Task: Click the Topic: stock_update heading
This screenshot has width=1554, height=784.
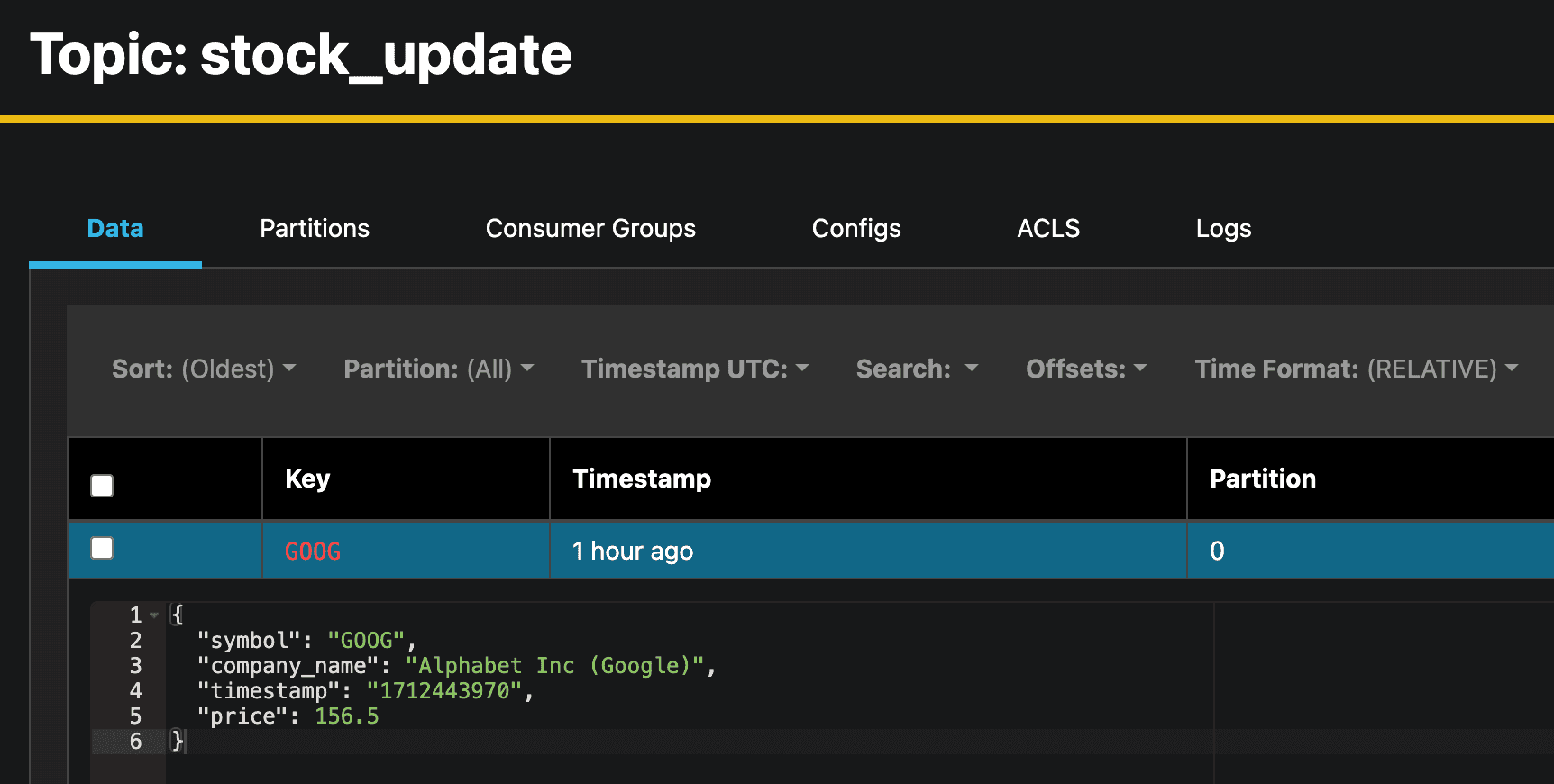Action: pyautogui.click(x=301, y=55)
